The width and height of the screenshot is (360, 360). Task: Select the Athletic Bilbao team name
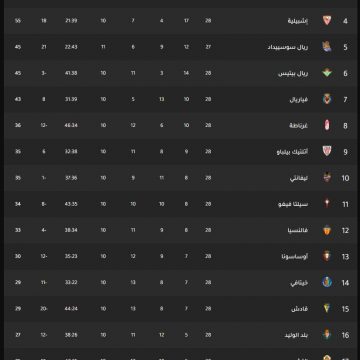[292, 152]
